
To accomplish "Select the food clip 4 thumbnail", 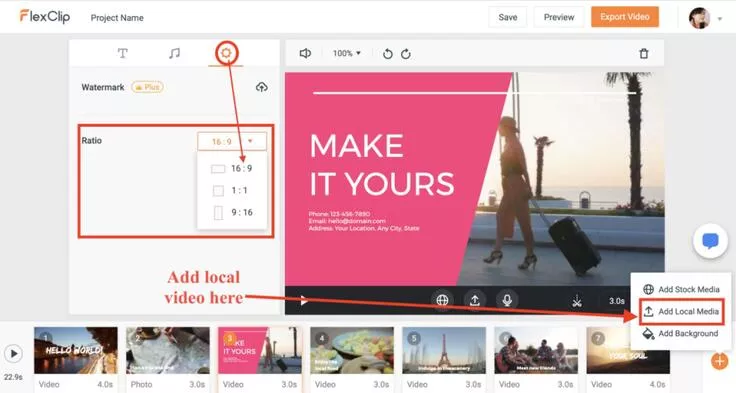I will coord(352,350).
